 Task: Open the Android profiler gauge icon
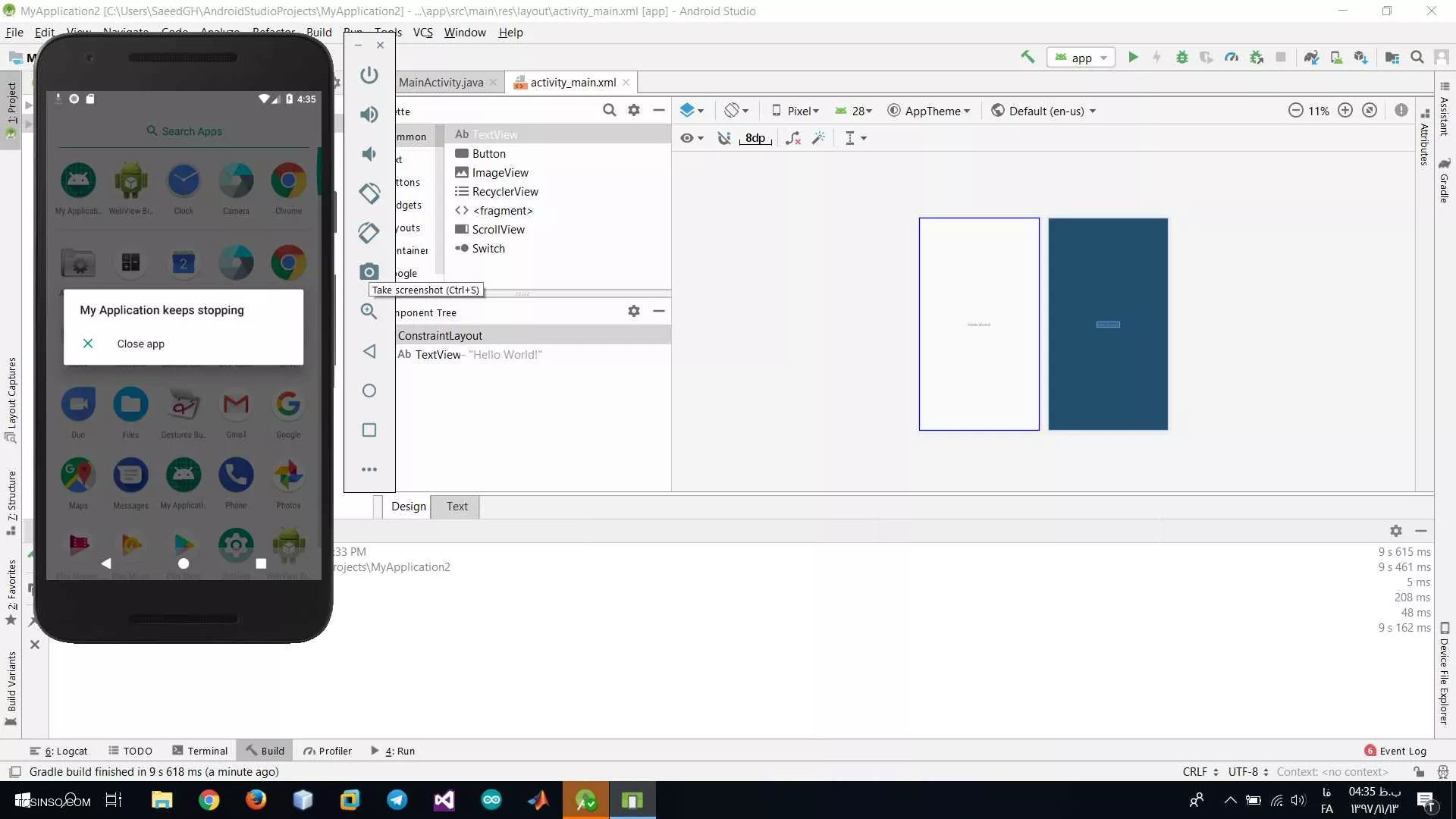pyautogui.click(x=1232, y=57)
